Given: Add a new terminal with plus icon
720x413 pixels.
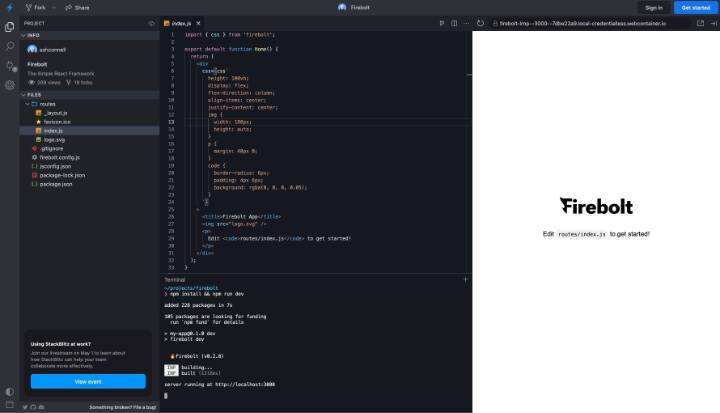Looking at the screenshot, I should click(465, 279).
